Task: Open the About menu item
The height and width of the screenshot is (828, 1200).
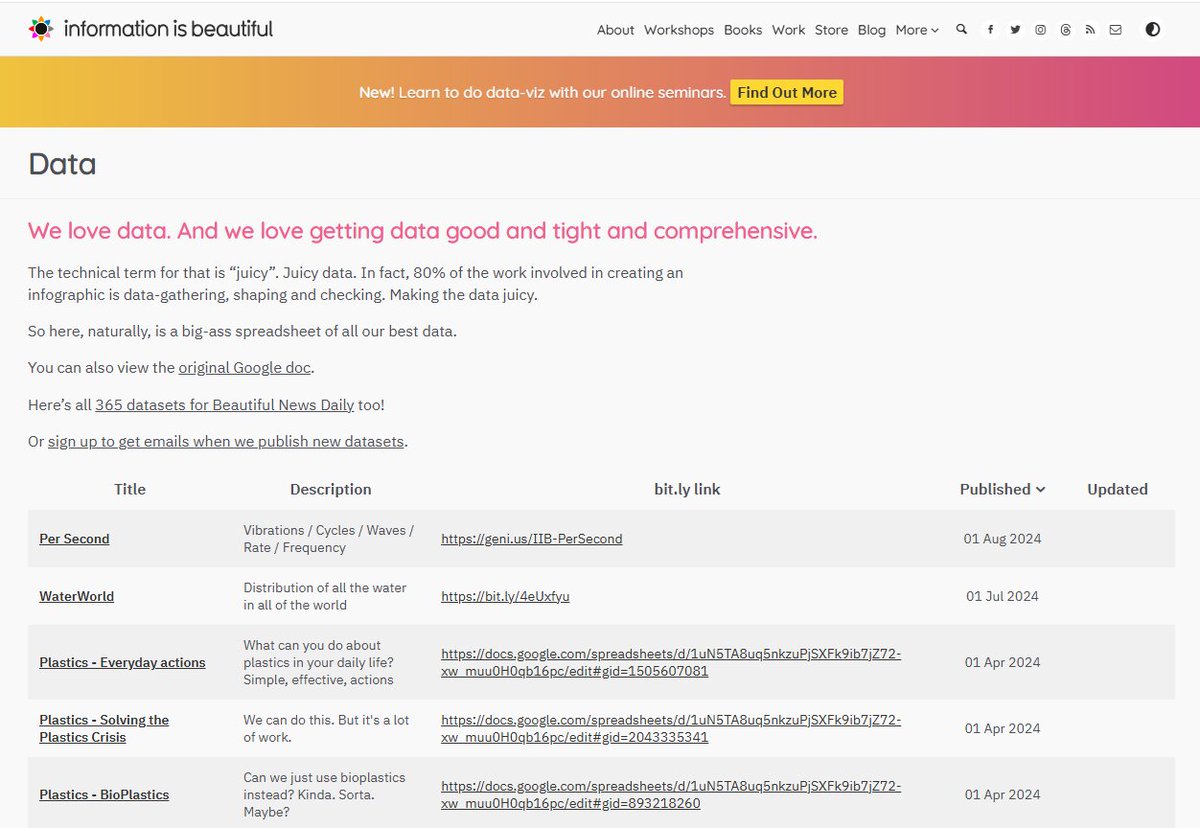Action: click(x=615, y=30)
